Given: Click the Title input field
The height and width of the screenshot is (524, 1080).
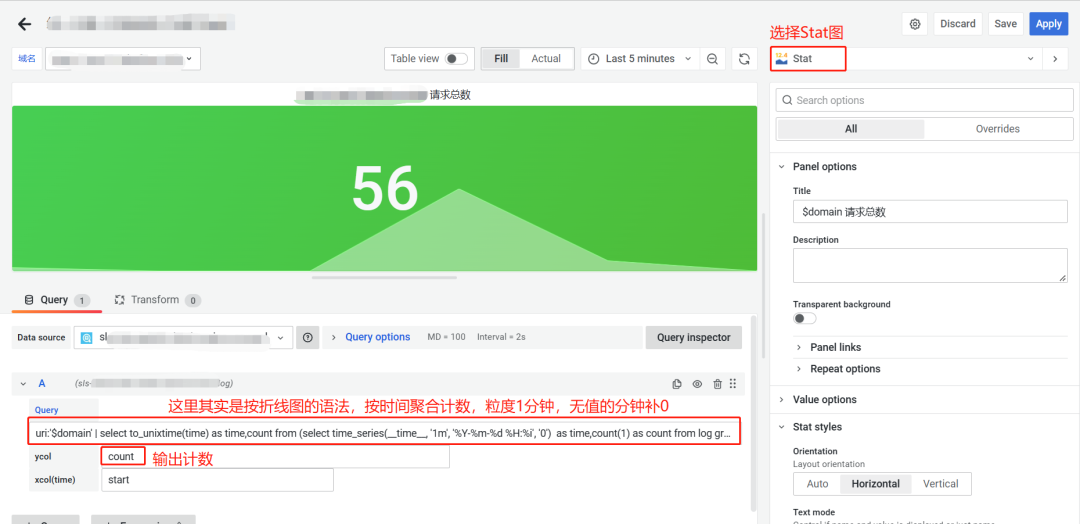Looking at the screenshot, I should click(930, 212).
